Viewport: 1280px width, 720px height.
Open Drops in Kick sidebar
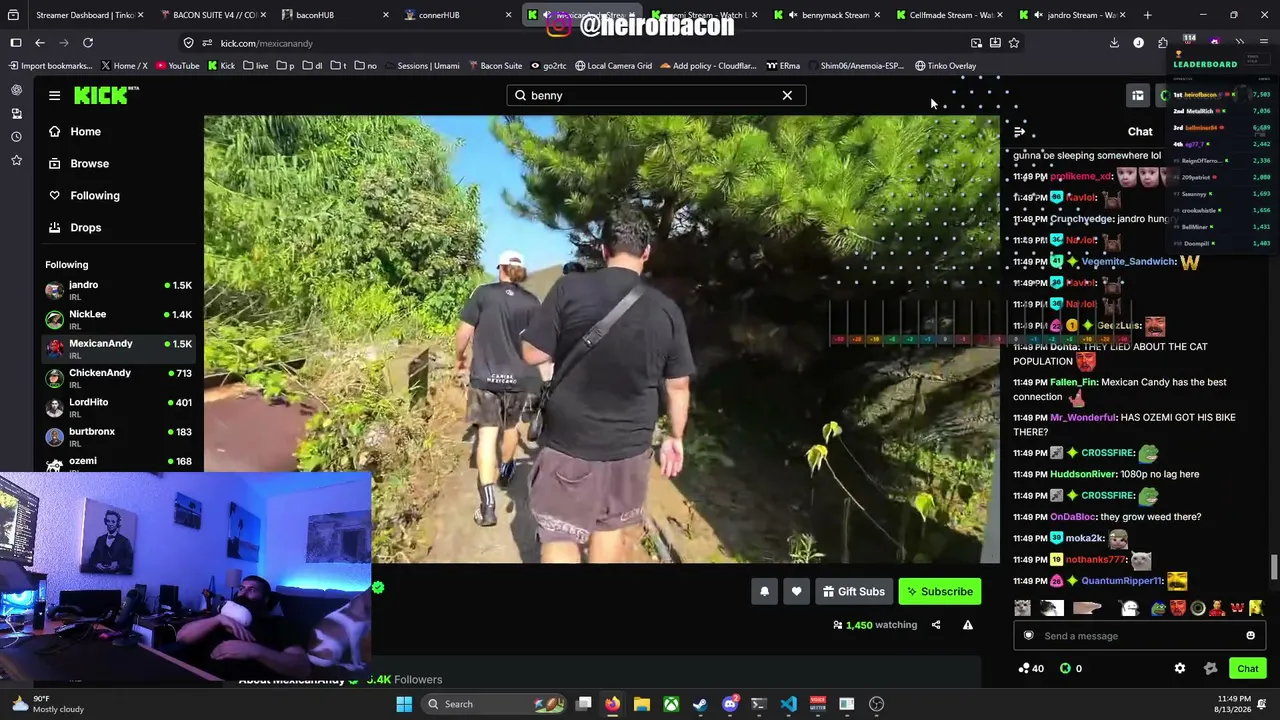coord(118,227)
